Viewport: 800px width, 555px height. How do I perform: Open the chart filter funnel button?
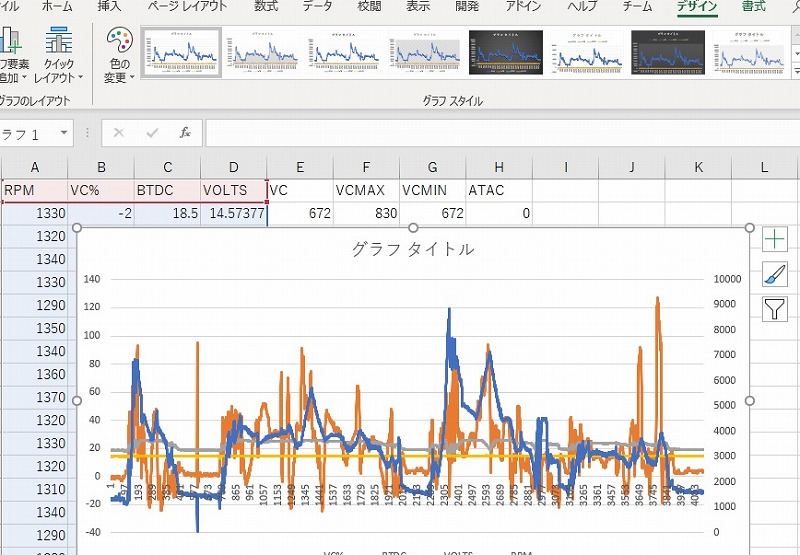click(776, 309)
